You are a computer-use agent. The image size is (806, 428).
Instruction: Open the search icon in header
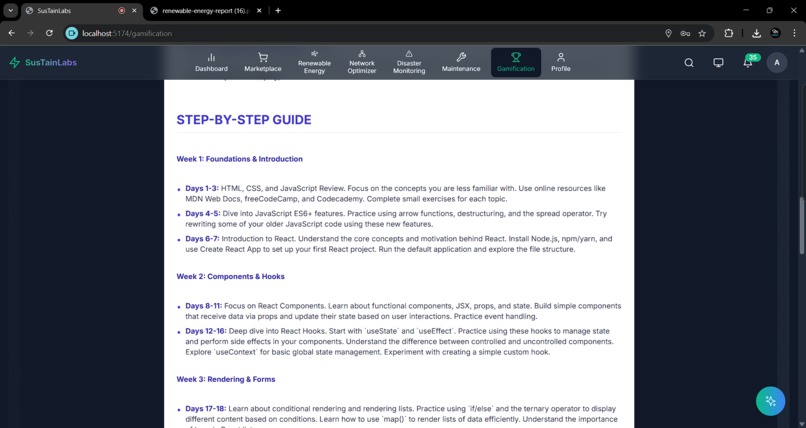click(x=689, y=63)
